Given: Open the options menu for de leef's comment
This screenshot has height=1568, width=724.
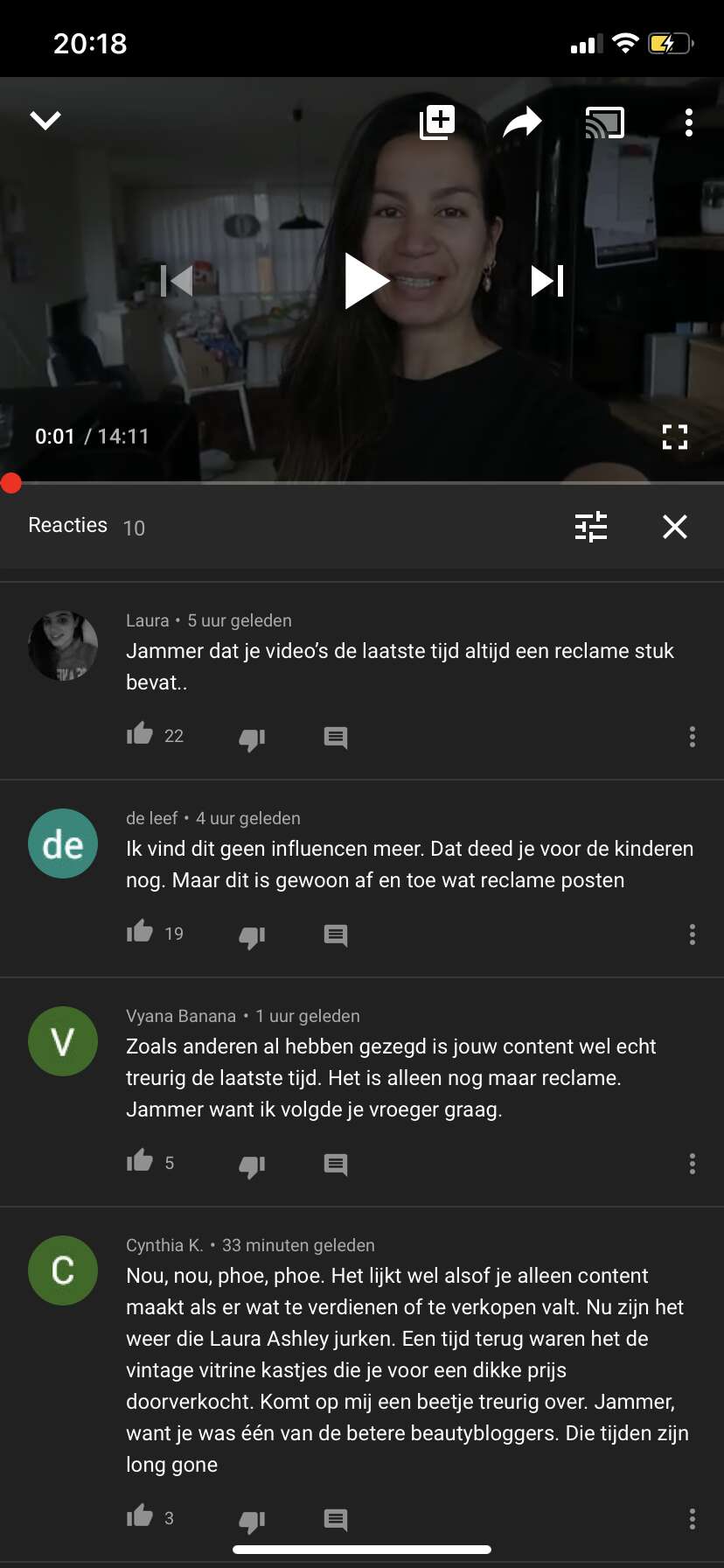Looking at the screenshot, I should pos(693,934).
